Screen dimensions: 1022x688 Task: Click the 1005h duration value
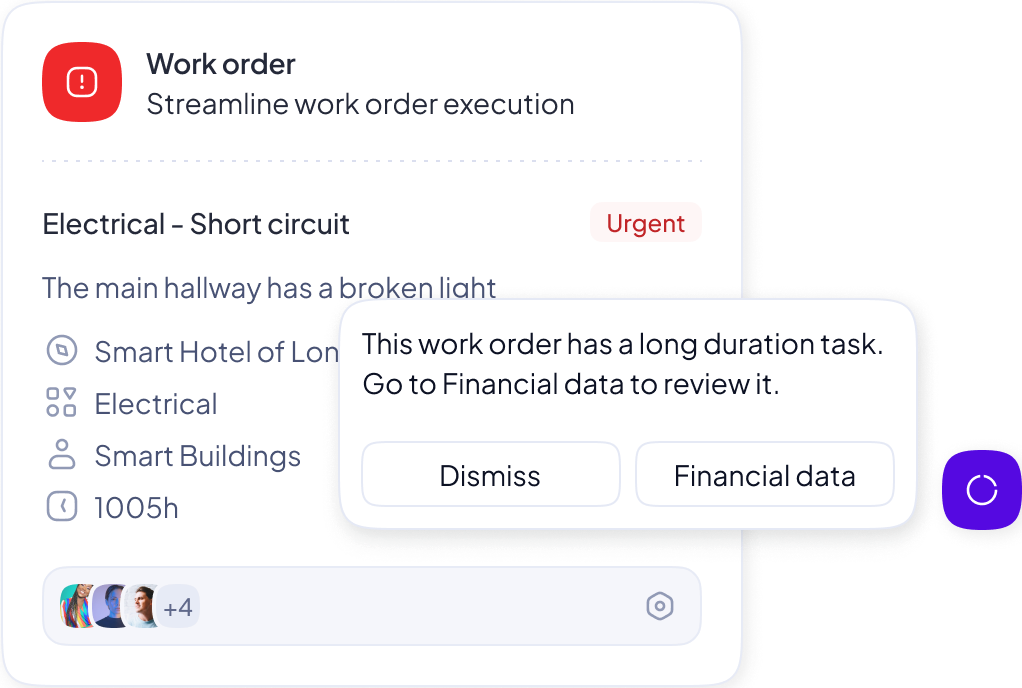click(x=136, y=508)
